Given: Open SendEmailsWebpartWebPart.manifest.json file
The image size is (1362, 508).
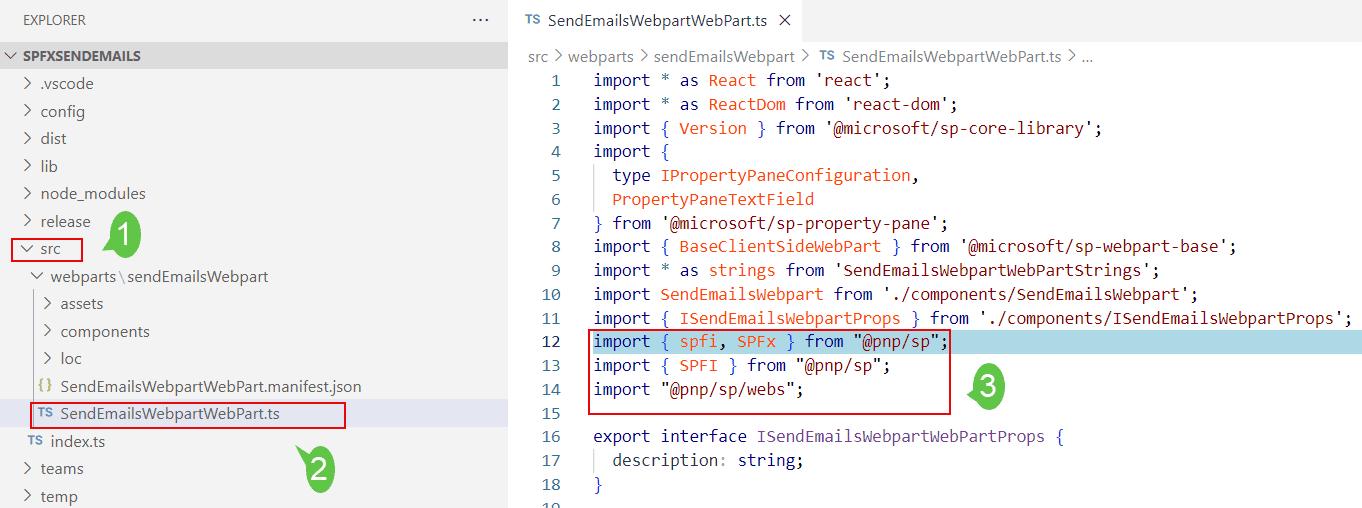Looking at the screenshot, I should click(211, 386).
